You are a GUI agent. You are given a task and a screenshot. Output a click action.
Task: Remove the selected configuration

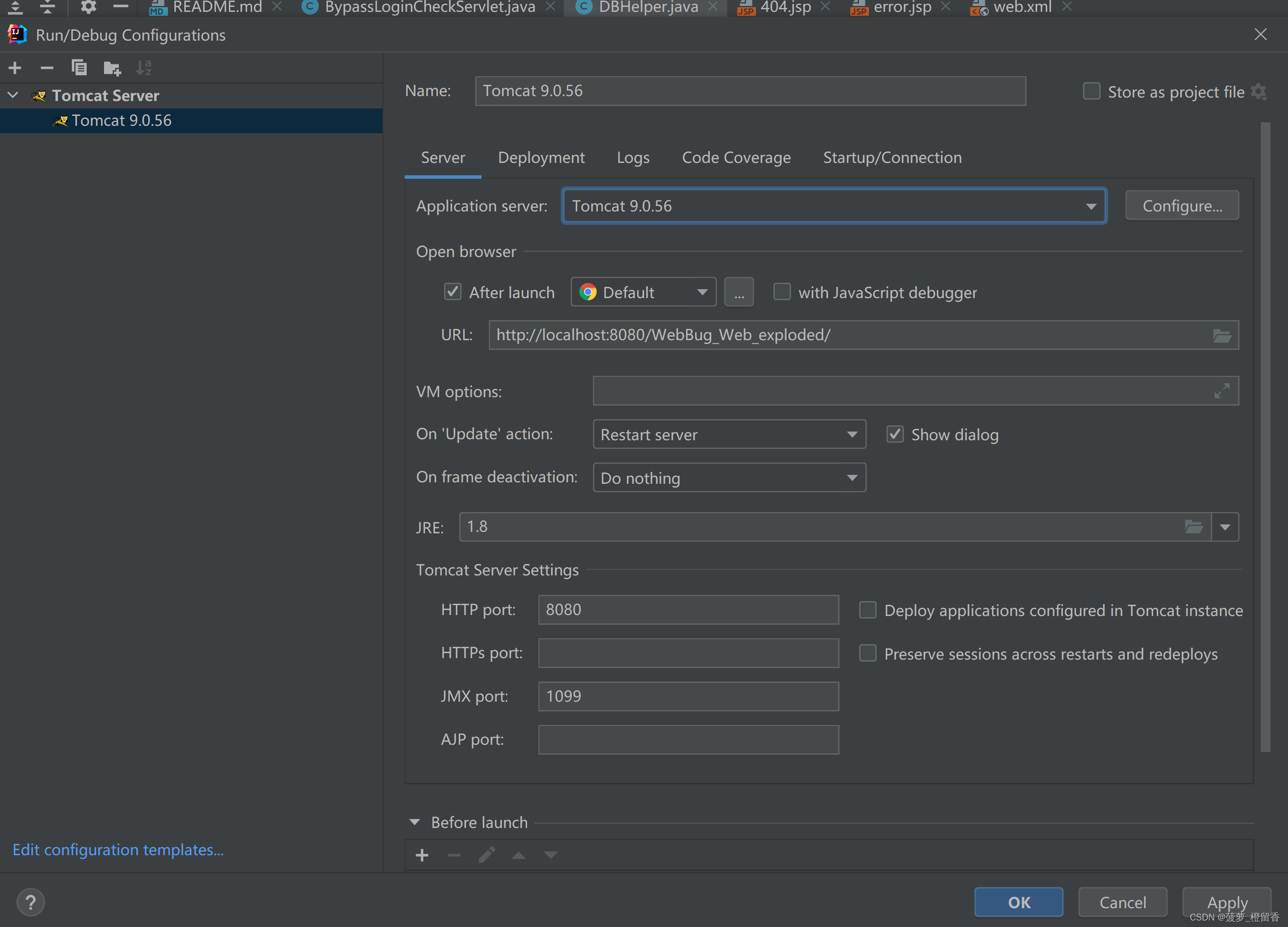[47, 68]
